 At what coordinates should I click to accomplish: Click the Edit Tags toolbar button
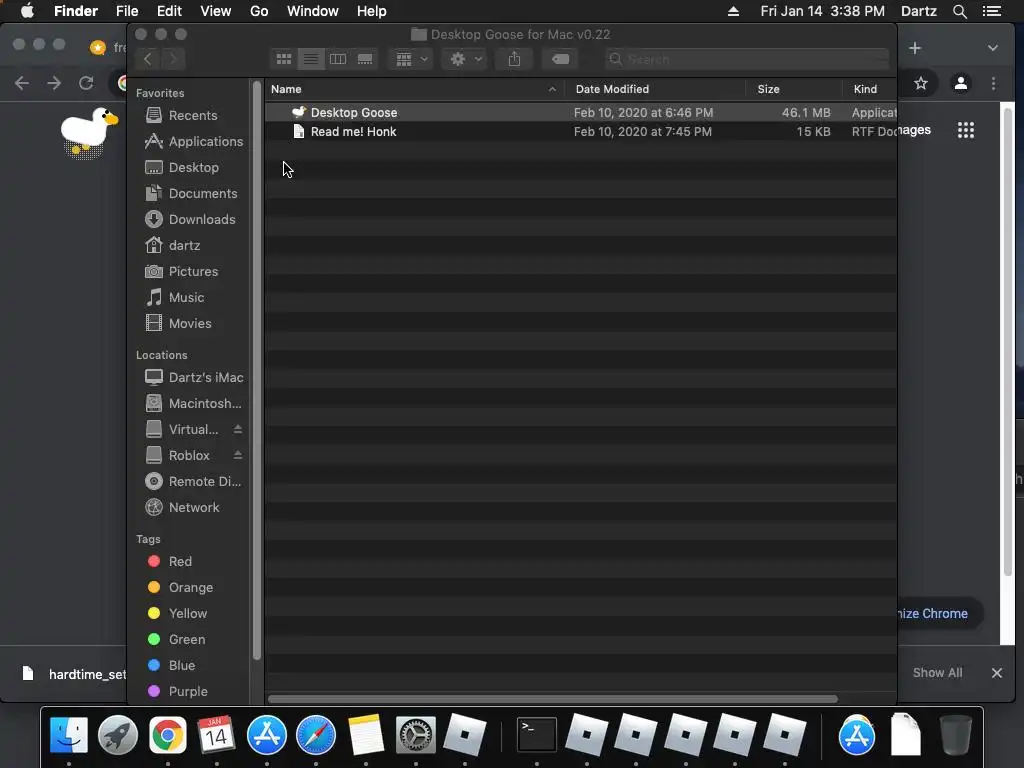560,59
